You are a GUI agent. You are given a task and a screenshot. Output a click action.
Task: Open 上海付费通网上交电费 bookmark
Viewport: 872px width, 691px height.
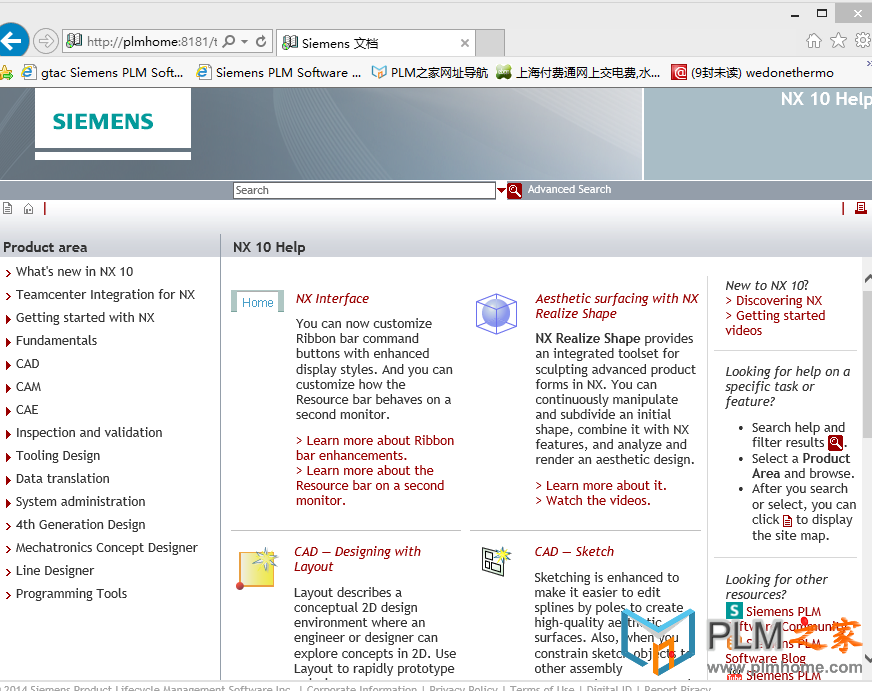(x=578, y=72)
